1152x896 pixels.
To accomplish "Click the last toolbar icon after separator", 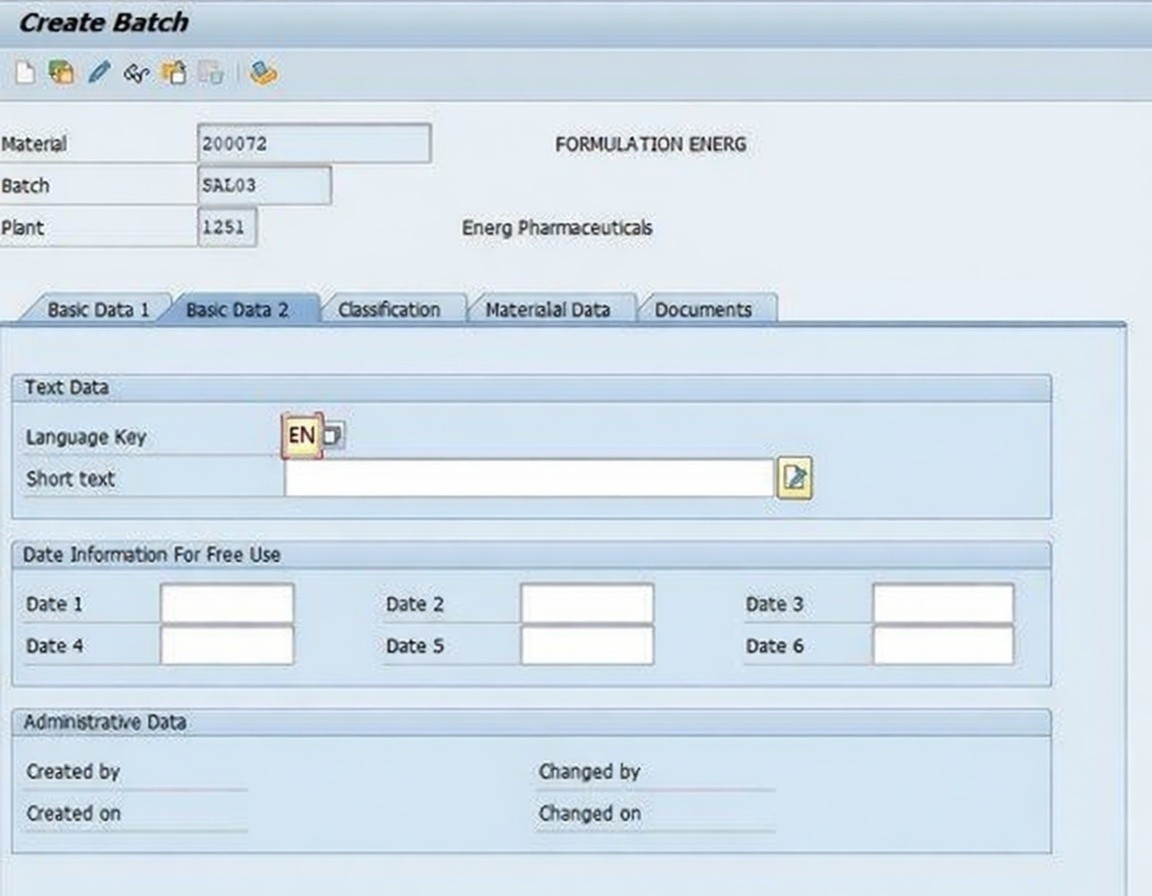I will [x=263, y=73].
